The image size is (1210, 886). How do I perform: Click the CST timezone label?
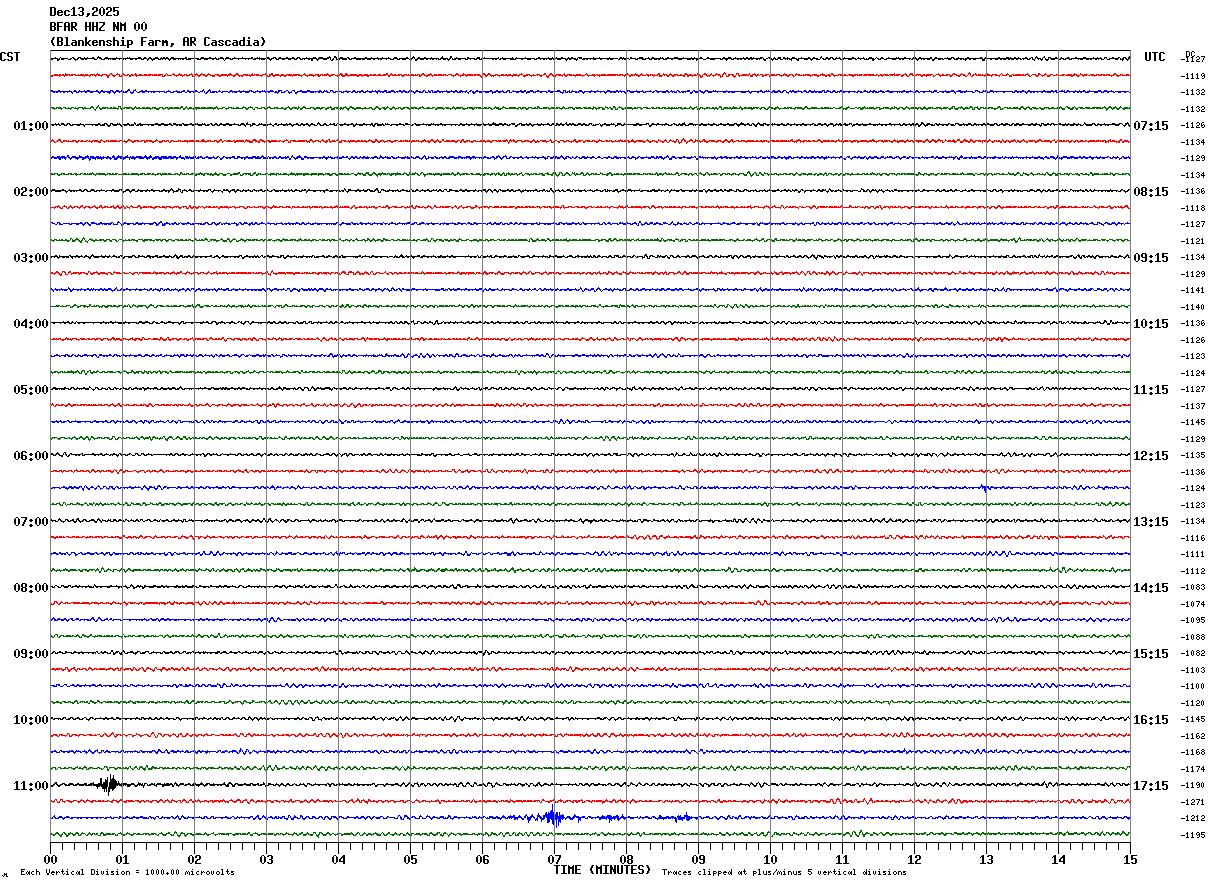(x=10, y=57)
